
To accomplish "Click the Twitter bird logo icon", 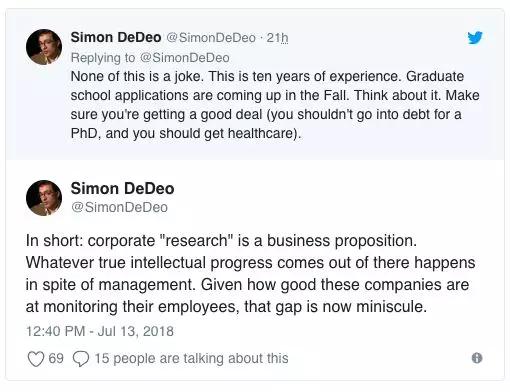I will 475,37.
